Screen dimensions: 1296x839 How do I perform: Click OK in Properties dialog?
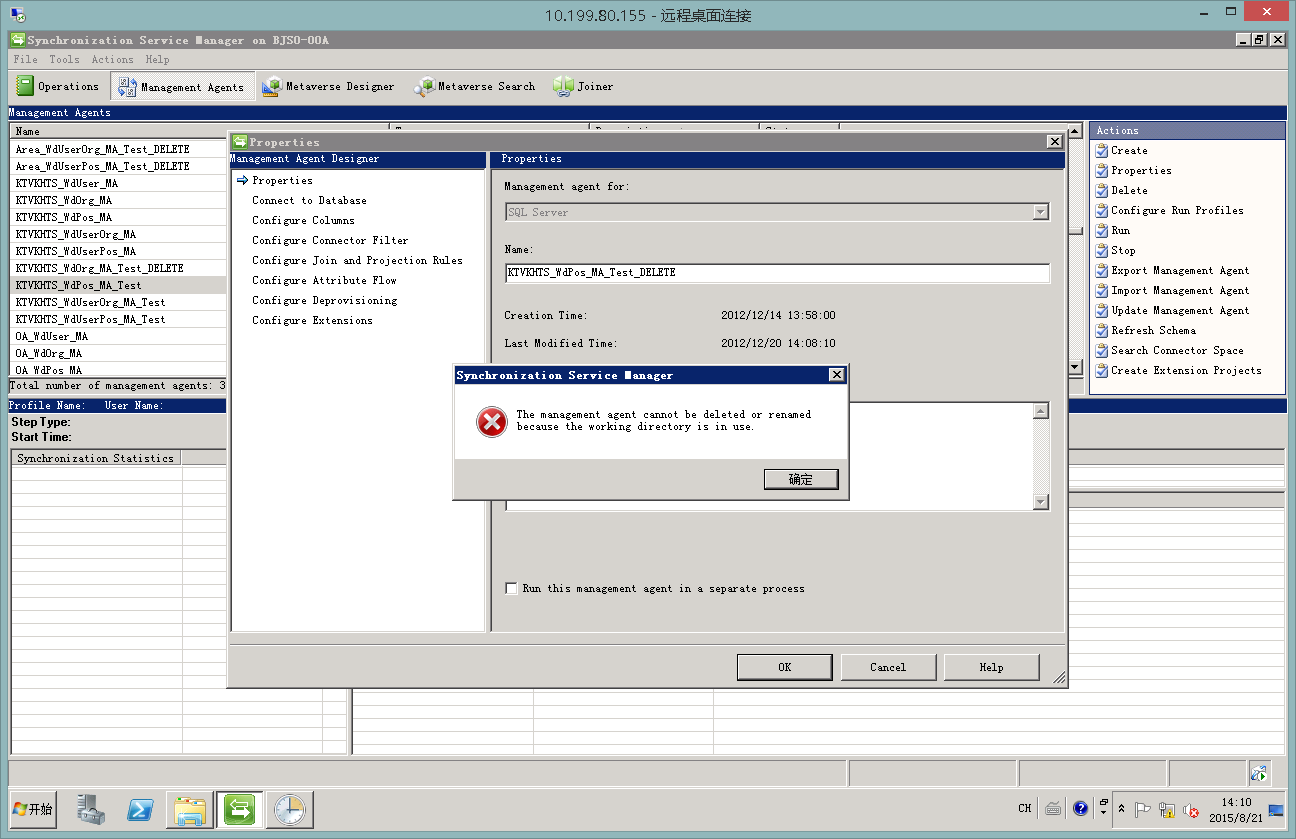(x=784, y=667)
